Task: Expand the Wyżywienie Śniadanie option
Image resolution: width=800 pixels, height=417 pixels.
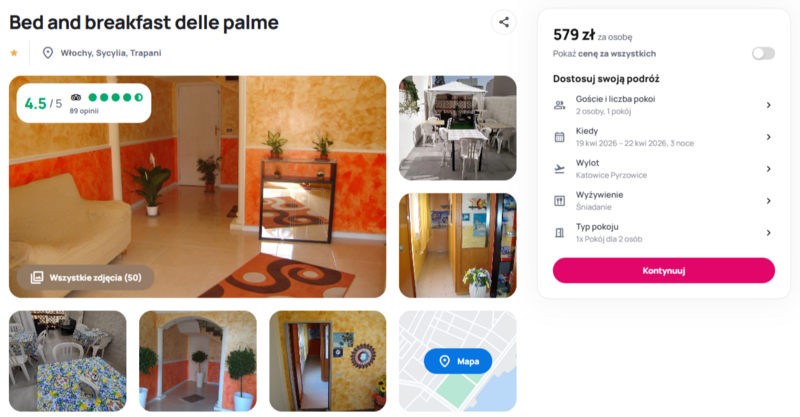Action: [663, 201]
